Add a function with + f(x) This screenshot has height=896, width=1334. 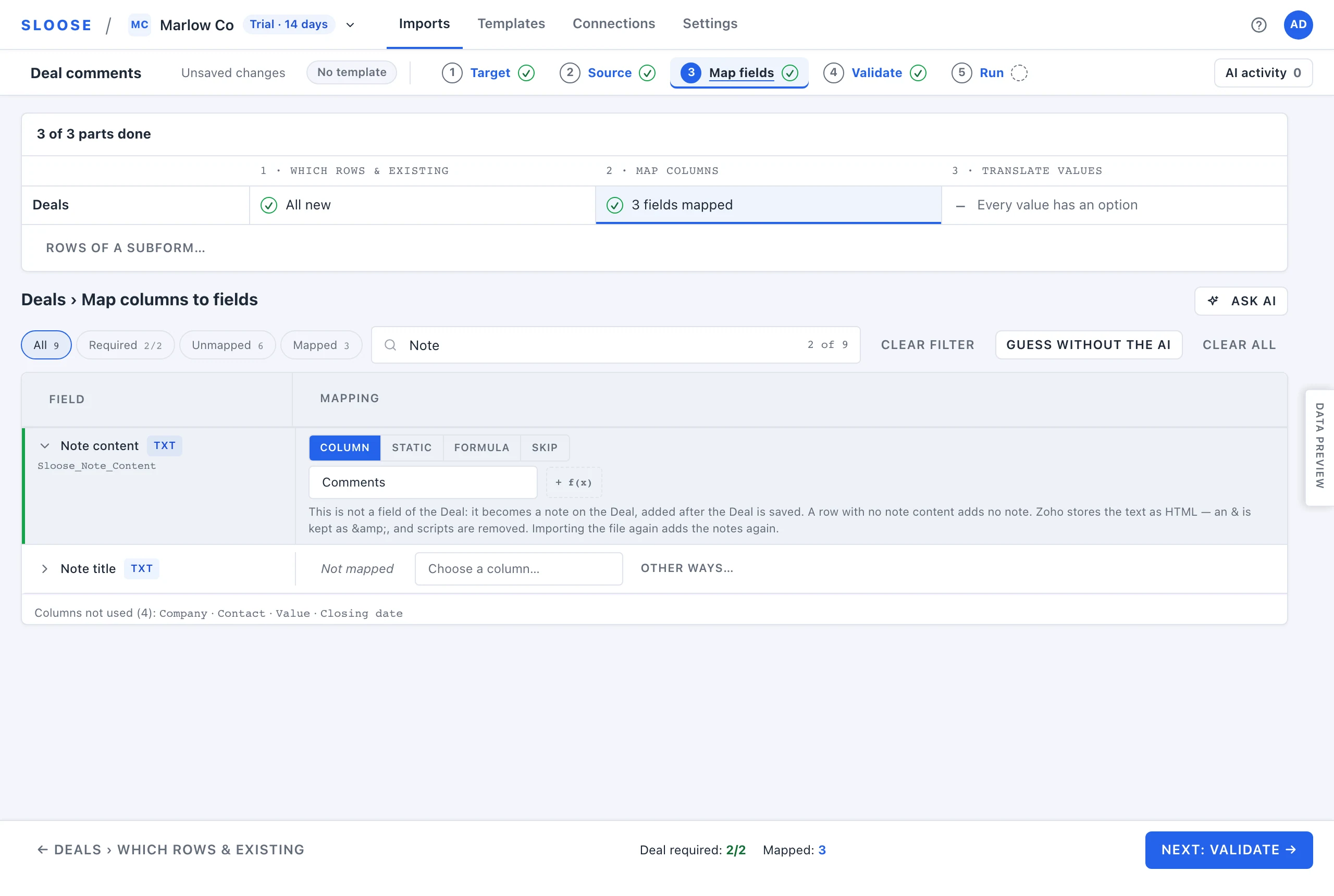click(574, 482)
